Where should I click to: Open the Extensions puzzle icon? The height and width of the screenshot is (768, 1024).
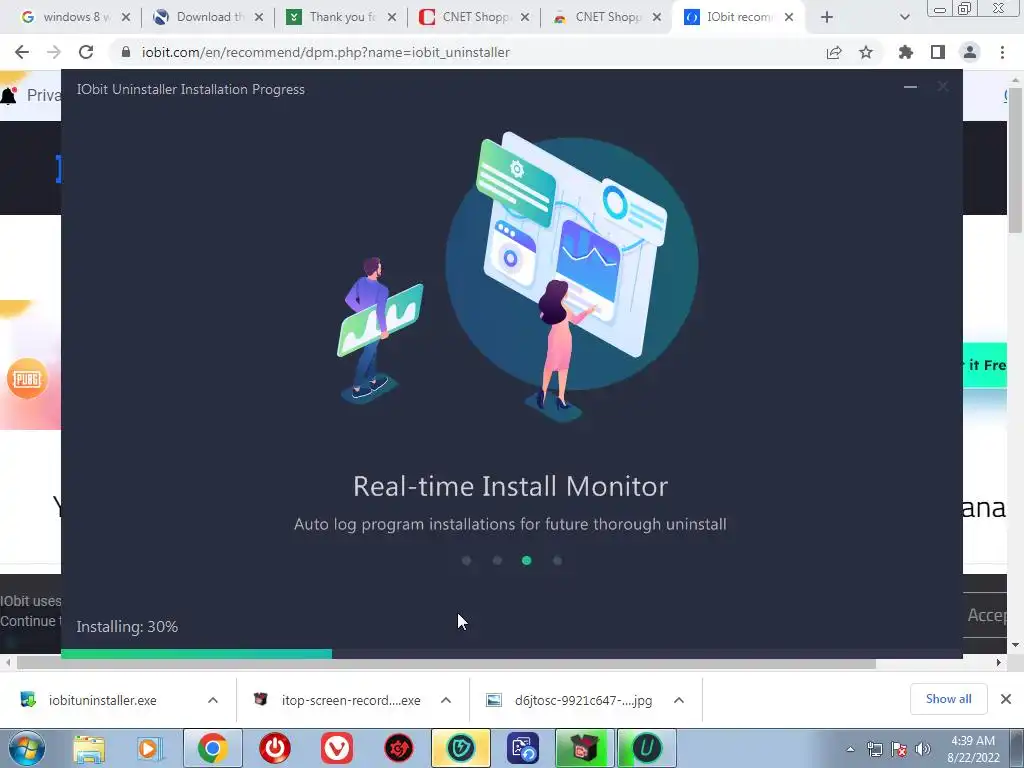(x=906, y=52)
